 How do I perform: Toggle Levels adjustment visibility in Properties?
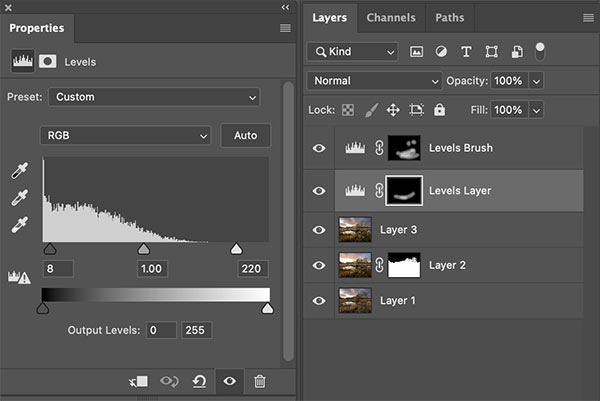coord(230,381)
